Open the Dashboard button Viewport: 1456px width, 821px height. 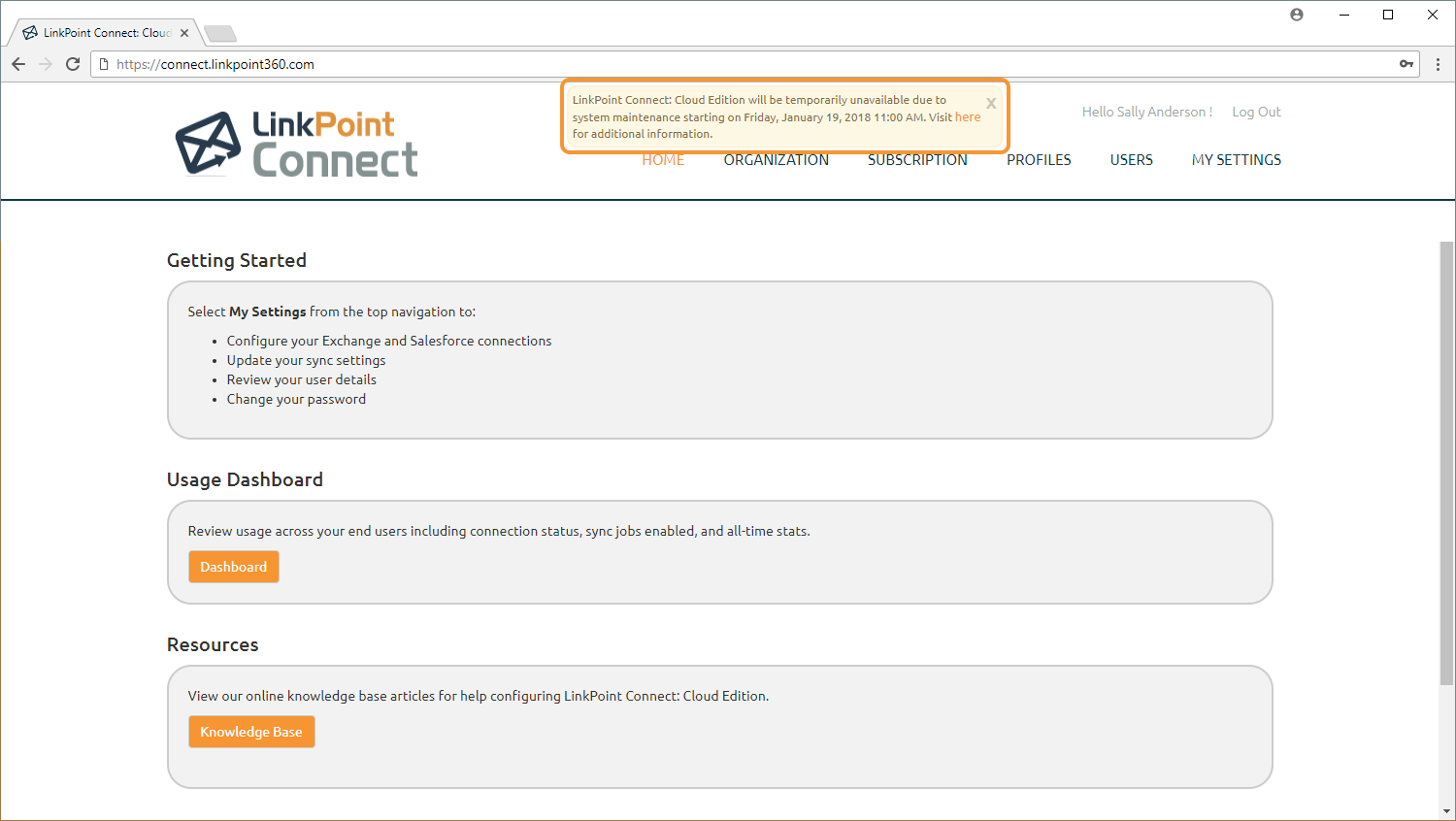click(234, 567)
